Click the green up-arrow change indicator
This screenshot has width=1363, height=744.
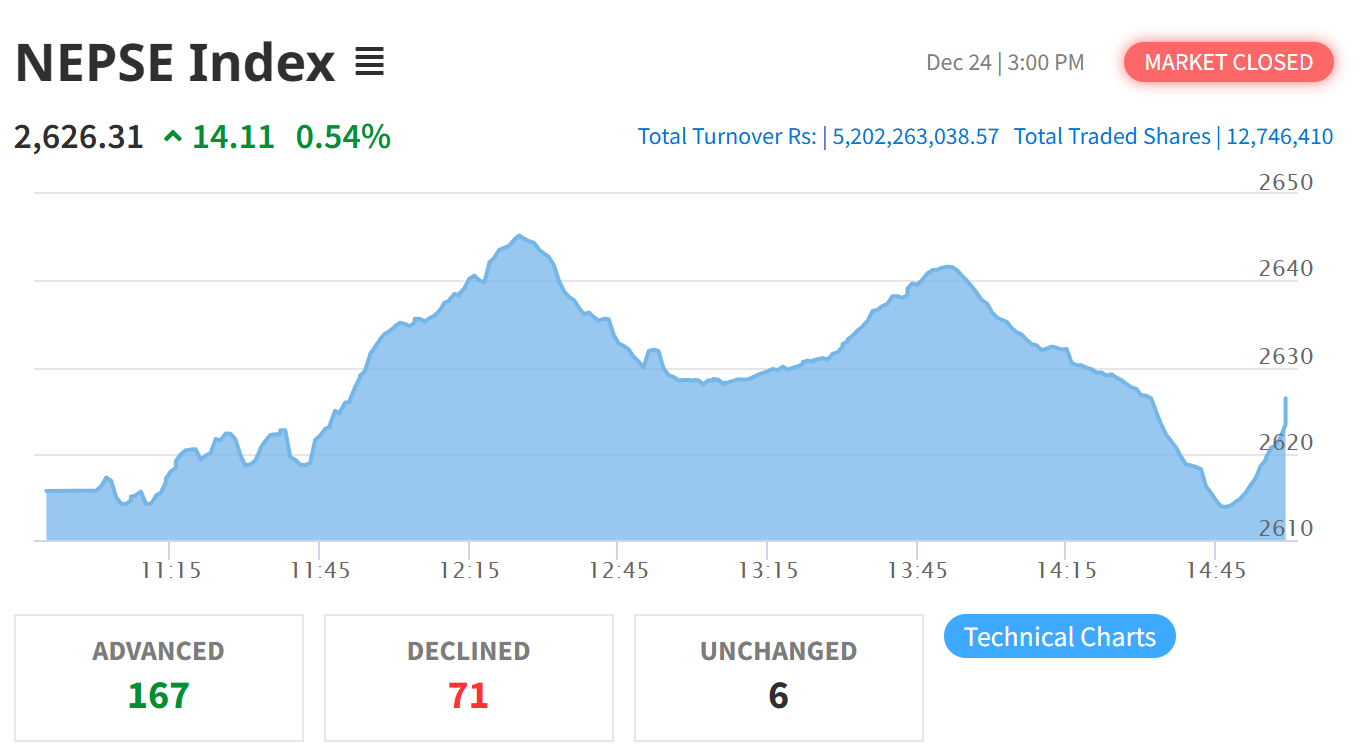[x=172, y=137]
